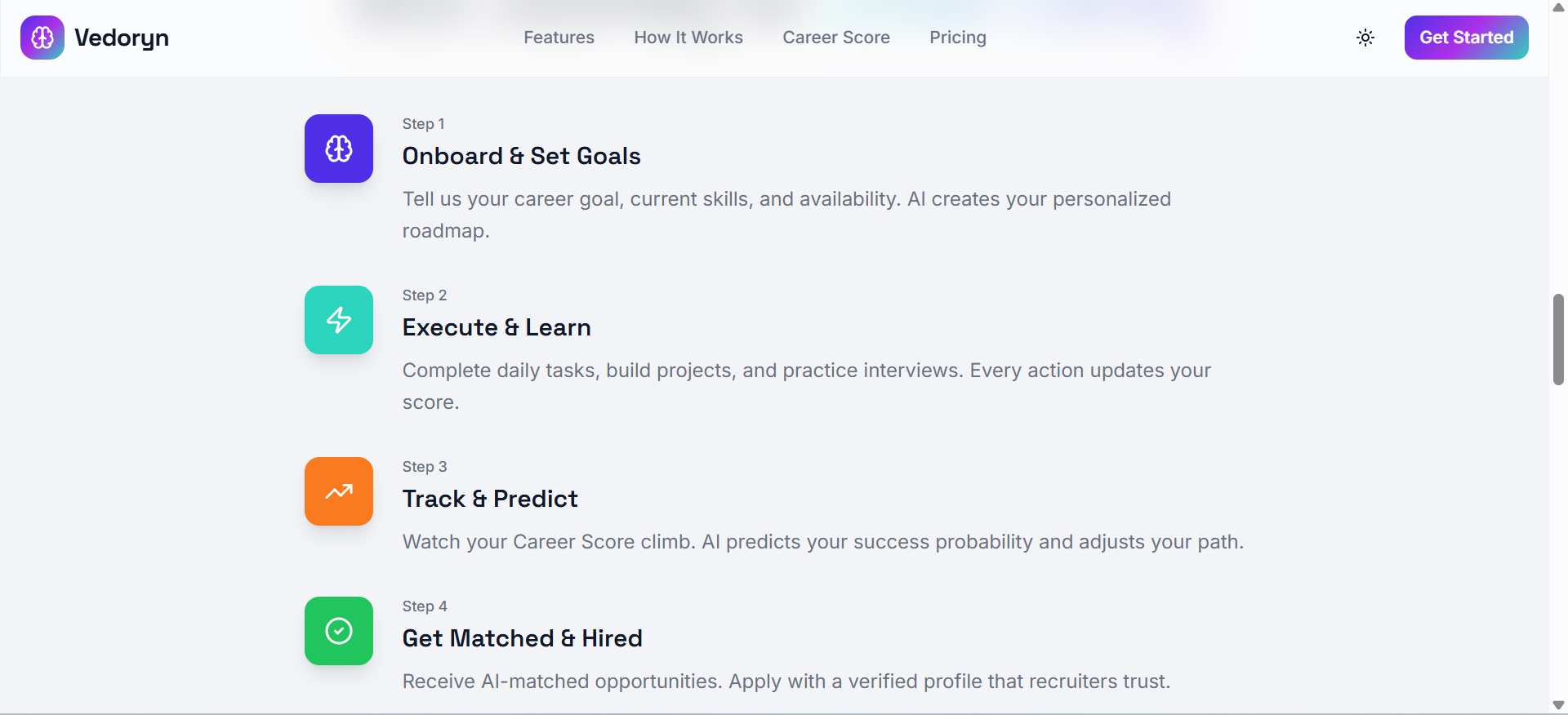Go to How It Works section

pyautogui.click(x=688, y=38)
